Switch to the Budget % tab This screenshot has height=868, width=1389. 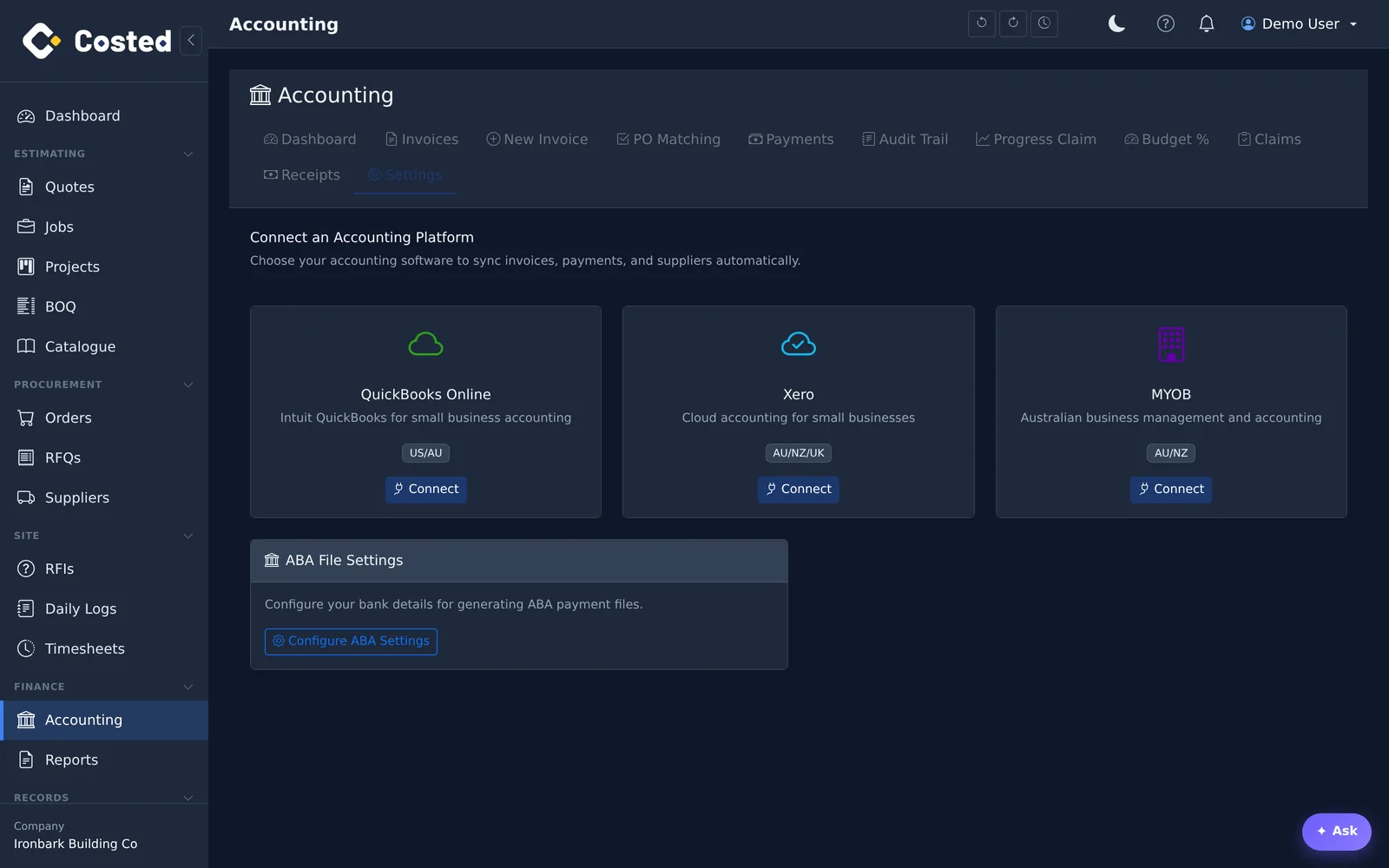[x=1167, y=140]
